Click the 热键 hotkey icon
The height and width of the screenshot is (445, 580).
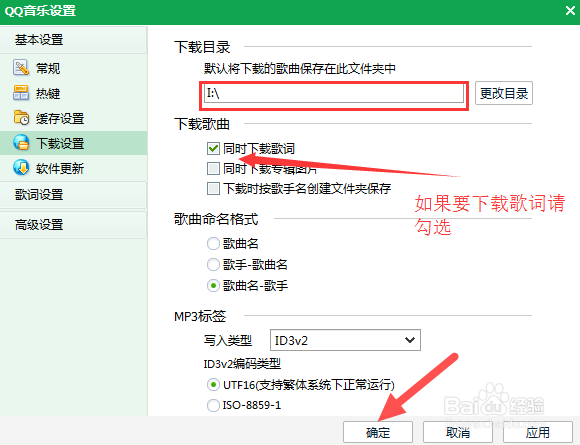(x=21, y=92)
